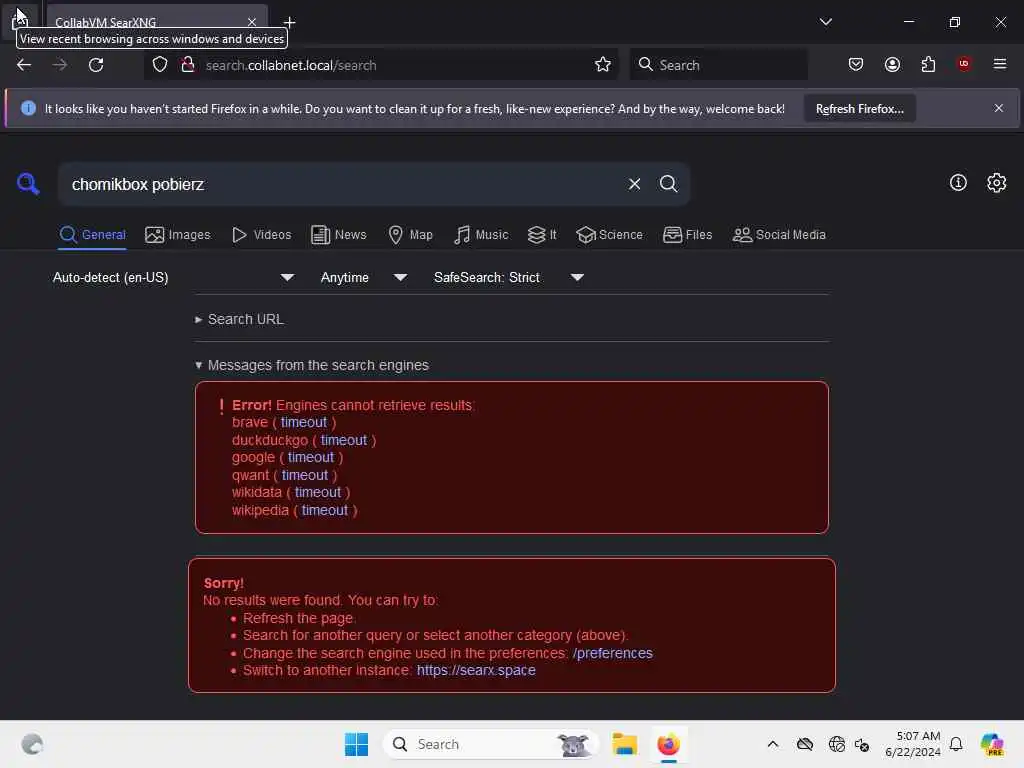Viewport: 1024px width, 768px height.
Task: Open the google timeout link
Action: tap(311, 457)
